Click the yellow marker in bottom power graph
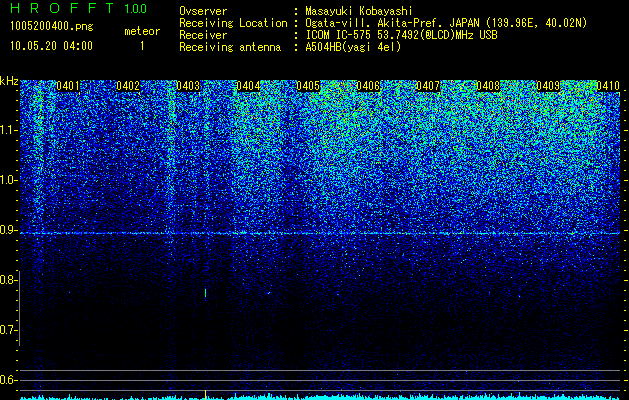 [205, 394]
